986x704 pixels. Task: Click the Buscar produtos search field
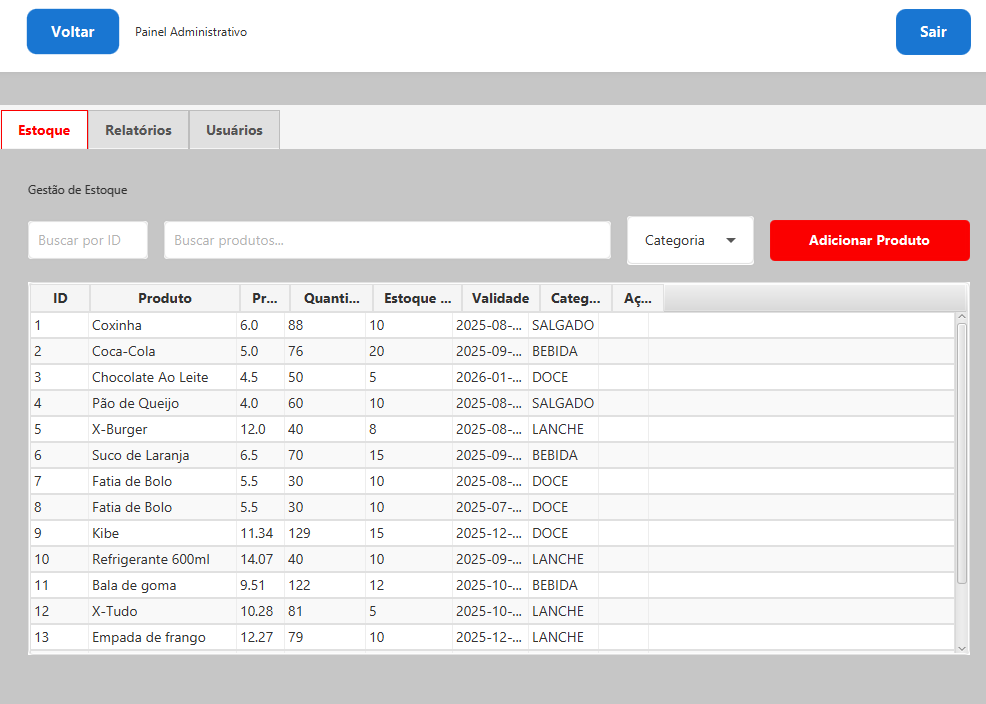tap(388, 240)
